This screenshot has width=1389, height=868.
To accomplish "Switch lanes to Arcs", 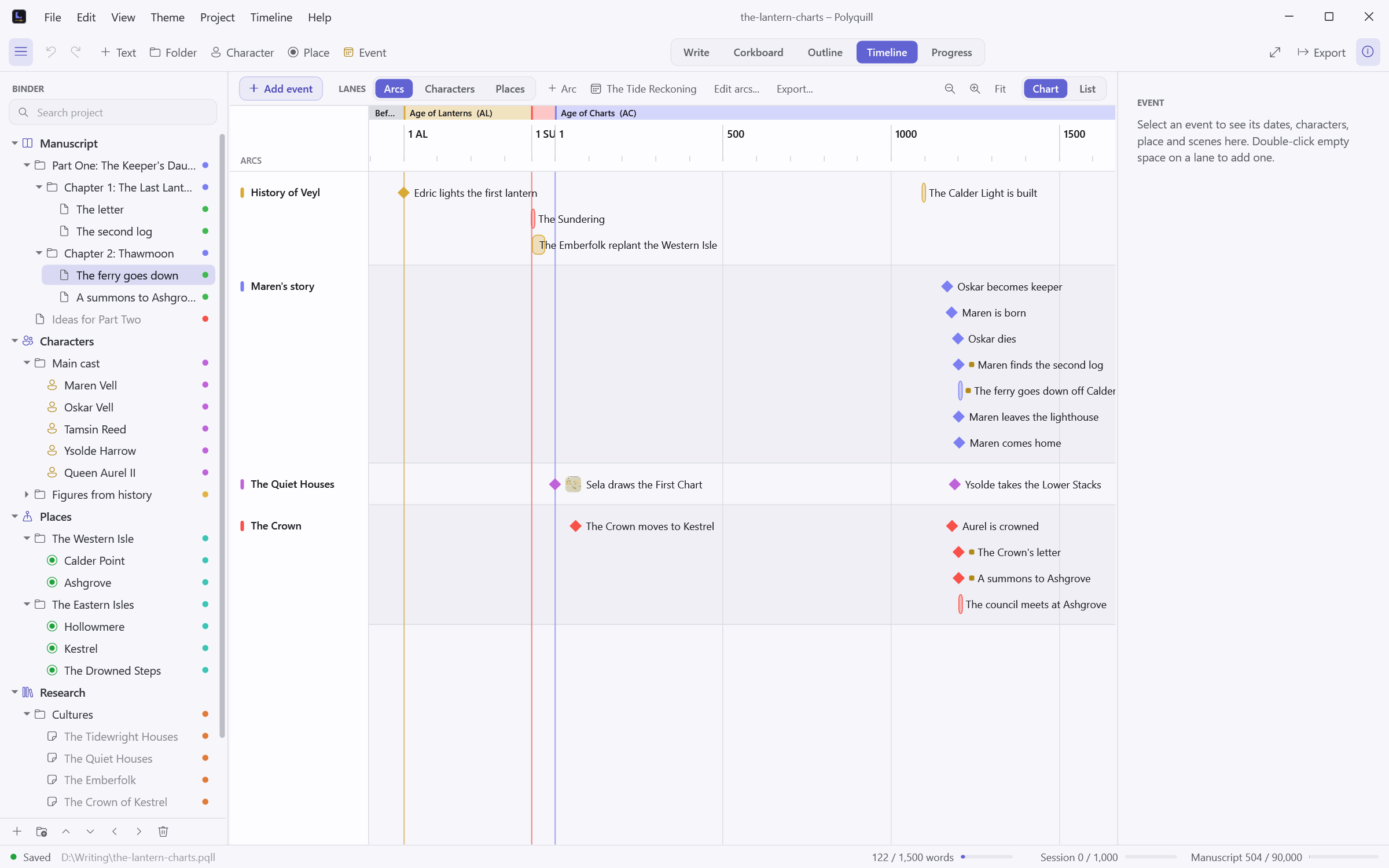I will pyautogui.click(x=394, y=89).
